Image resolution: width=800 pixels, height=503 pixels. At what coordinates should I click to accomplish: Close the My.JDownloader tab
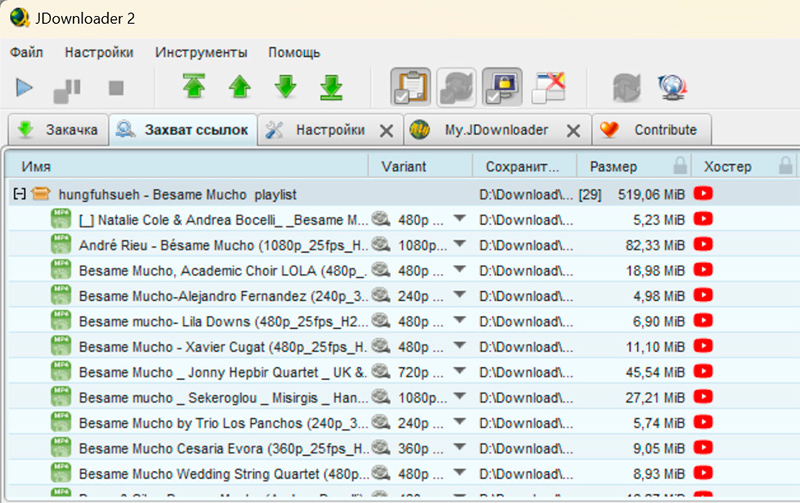[x=573, y=131]
